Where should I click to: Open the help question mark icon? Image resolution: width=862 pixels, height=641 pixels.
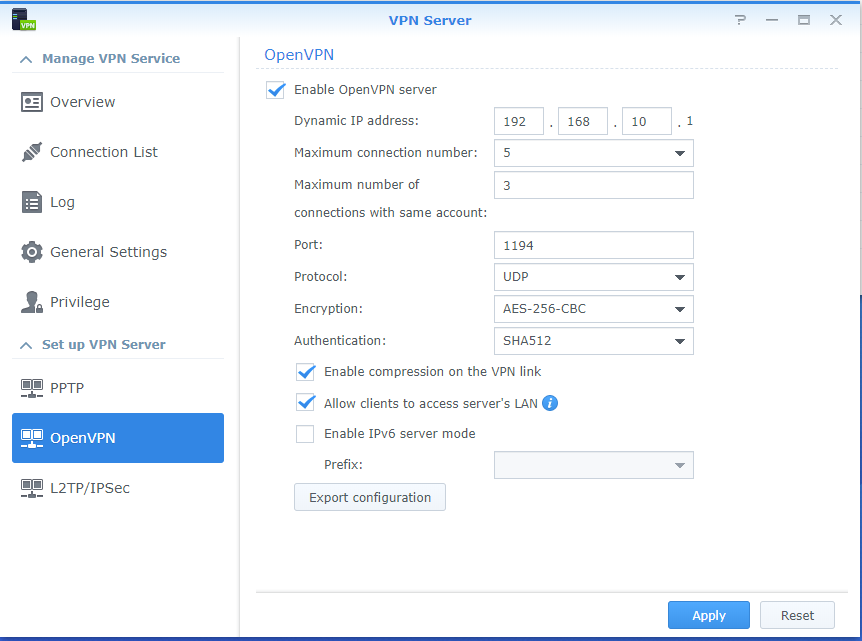coord(739,19)
